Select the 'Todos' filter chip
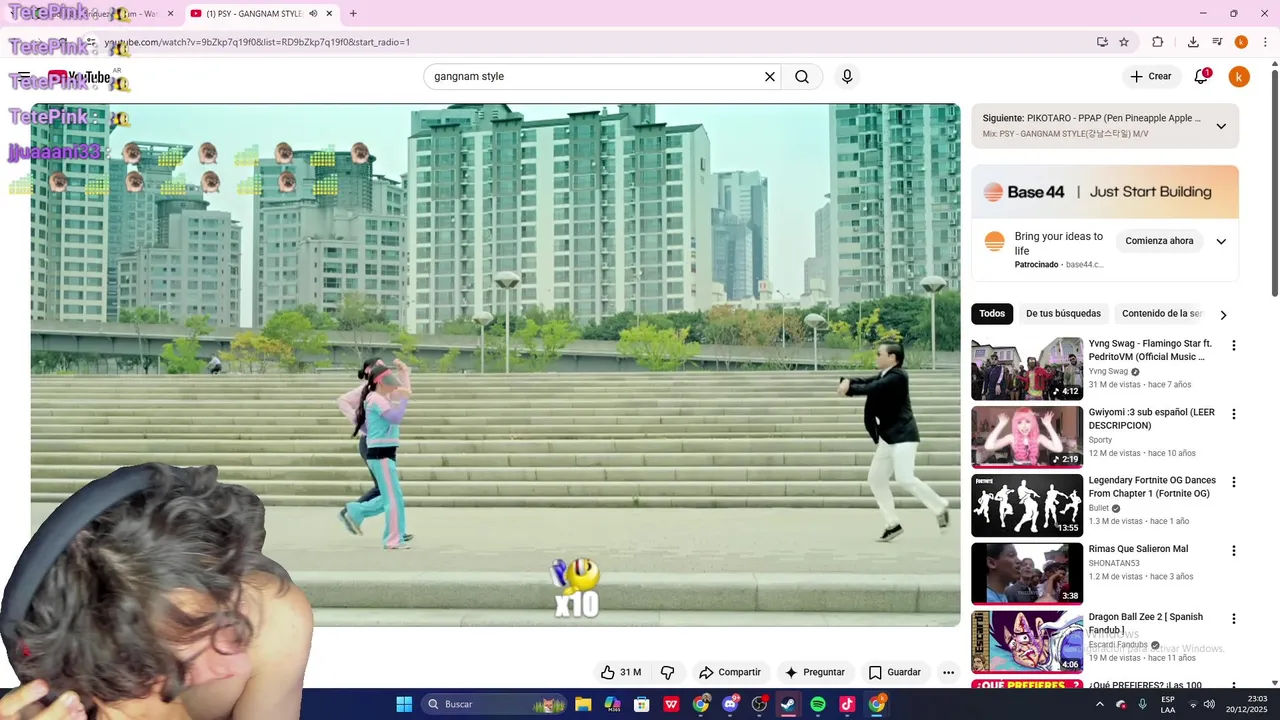 point(992,314)
